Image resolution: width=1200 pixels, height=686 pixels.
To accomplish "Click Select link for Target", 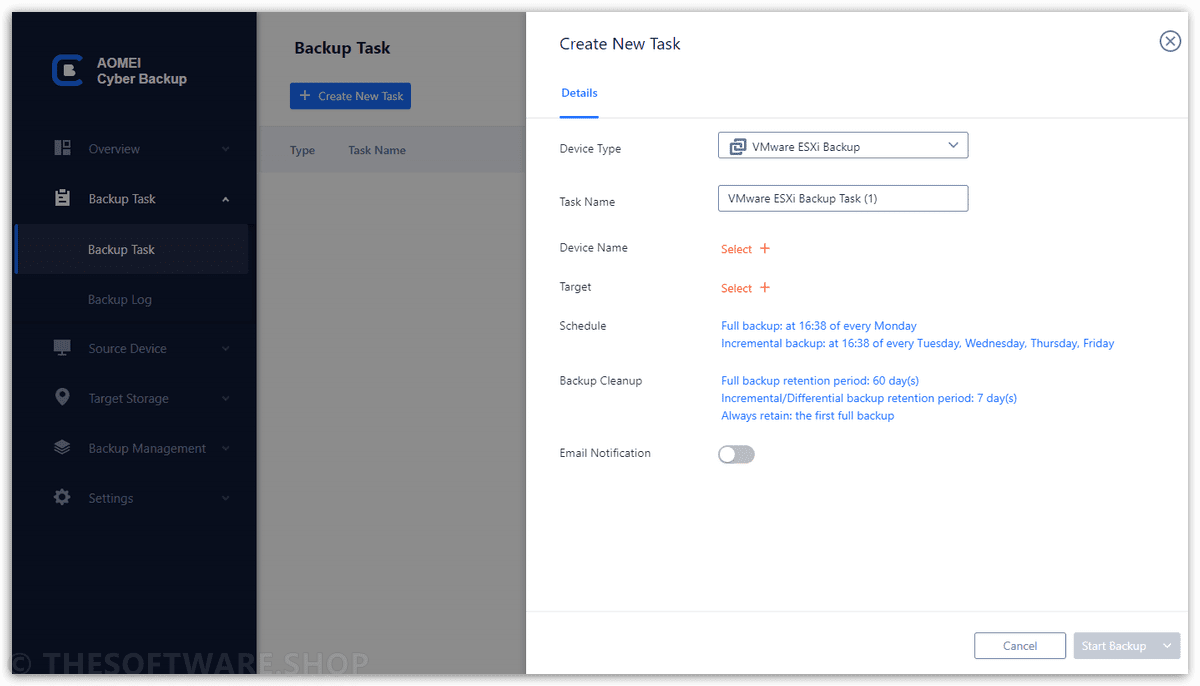I will 736,288.
